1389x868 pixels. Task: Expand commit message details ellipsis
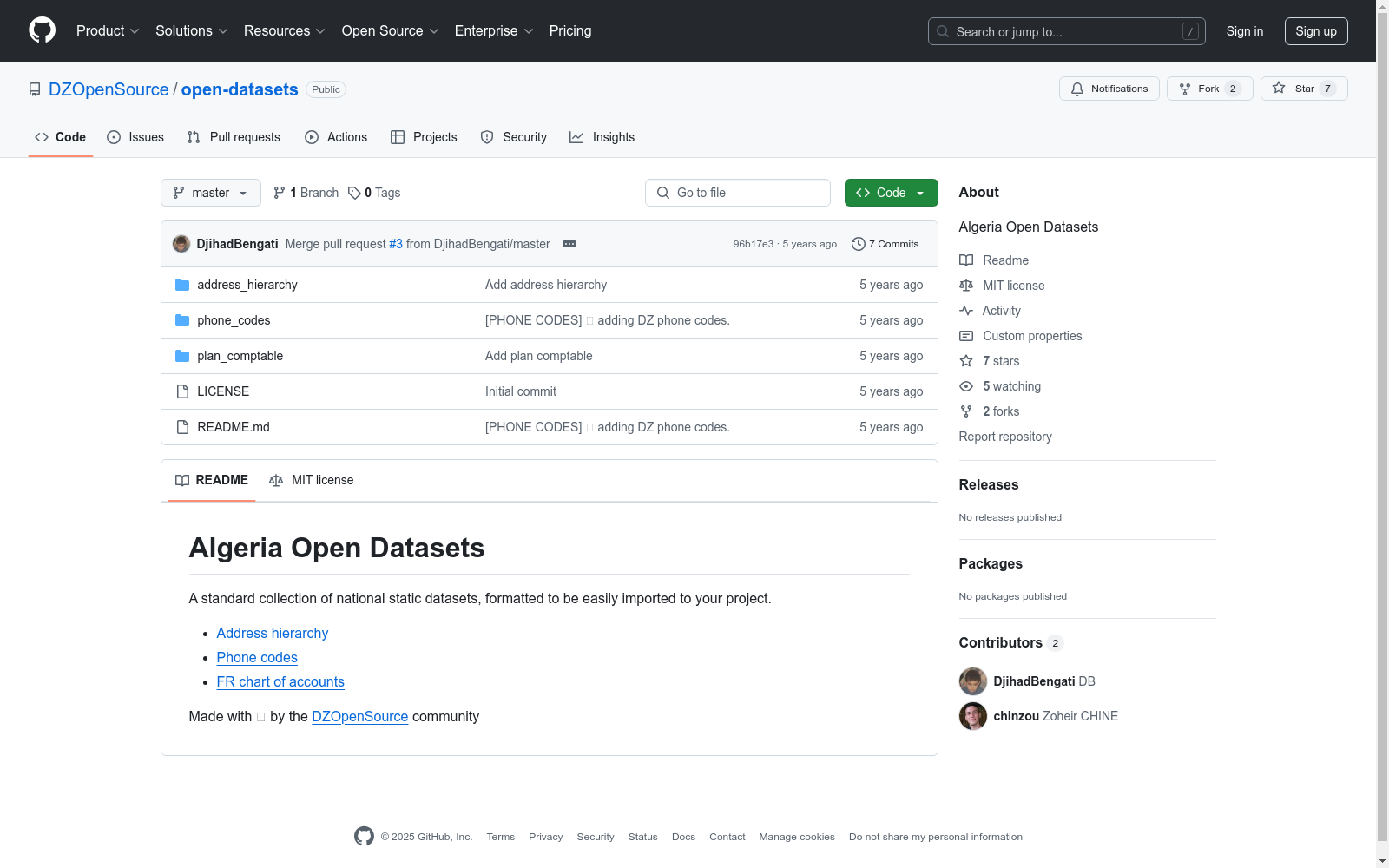click(x=569, y=244)
